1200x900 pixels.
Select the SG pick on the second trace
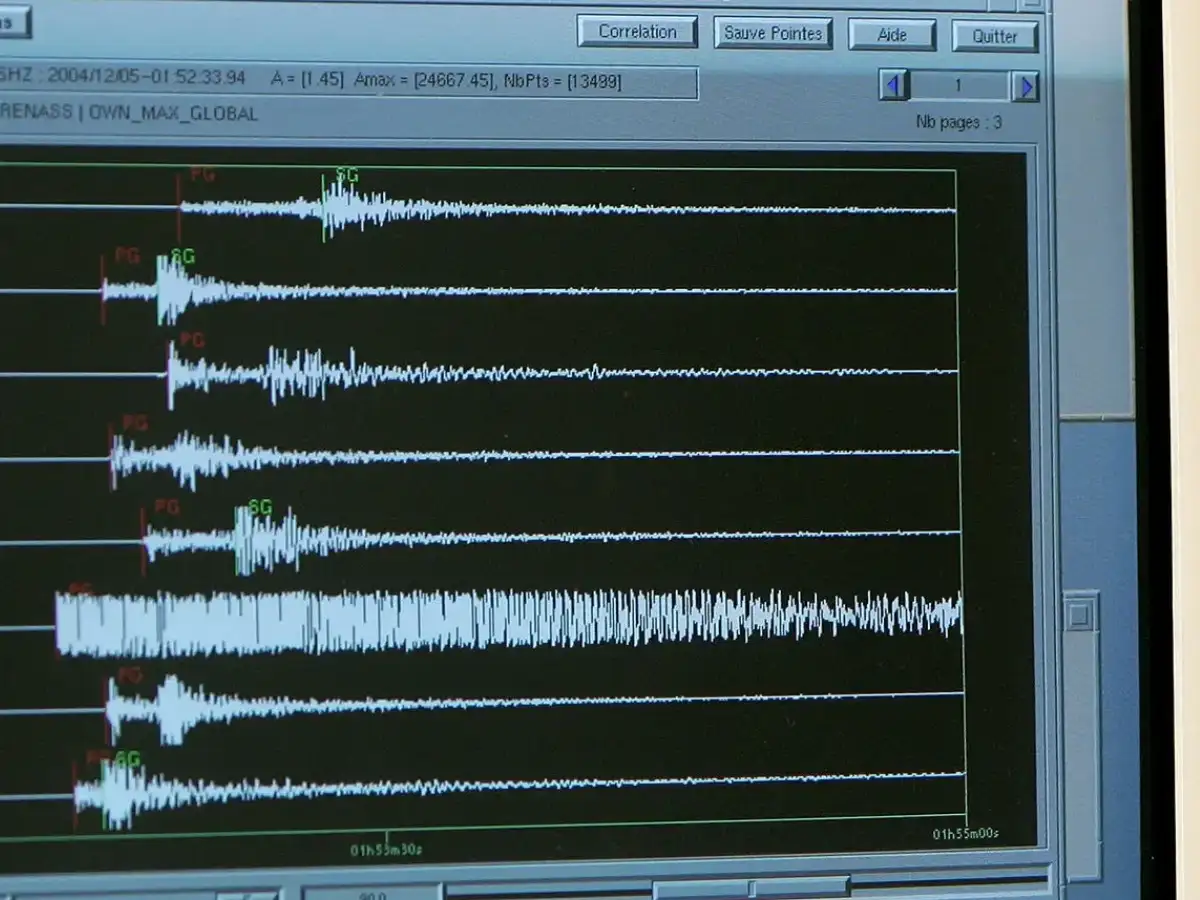[x=183, y=256]
